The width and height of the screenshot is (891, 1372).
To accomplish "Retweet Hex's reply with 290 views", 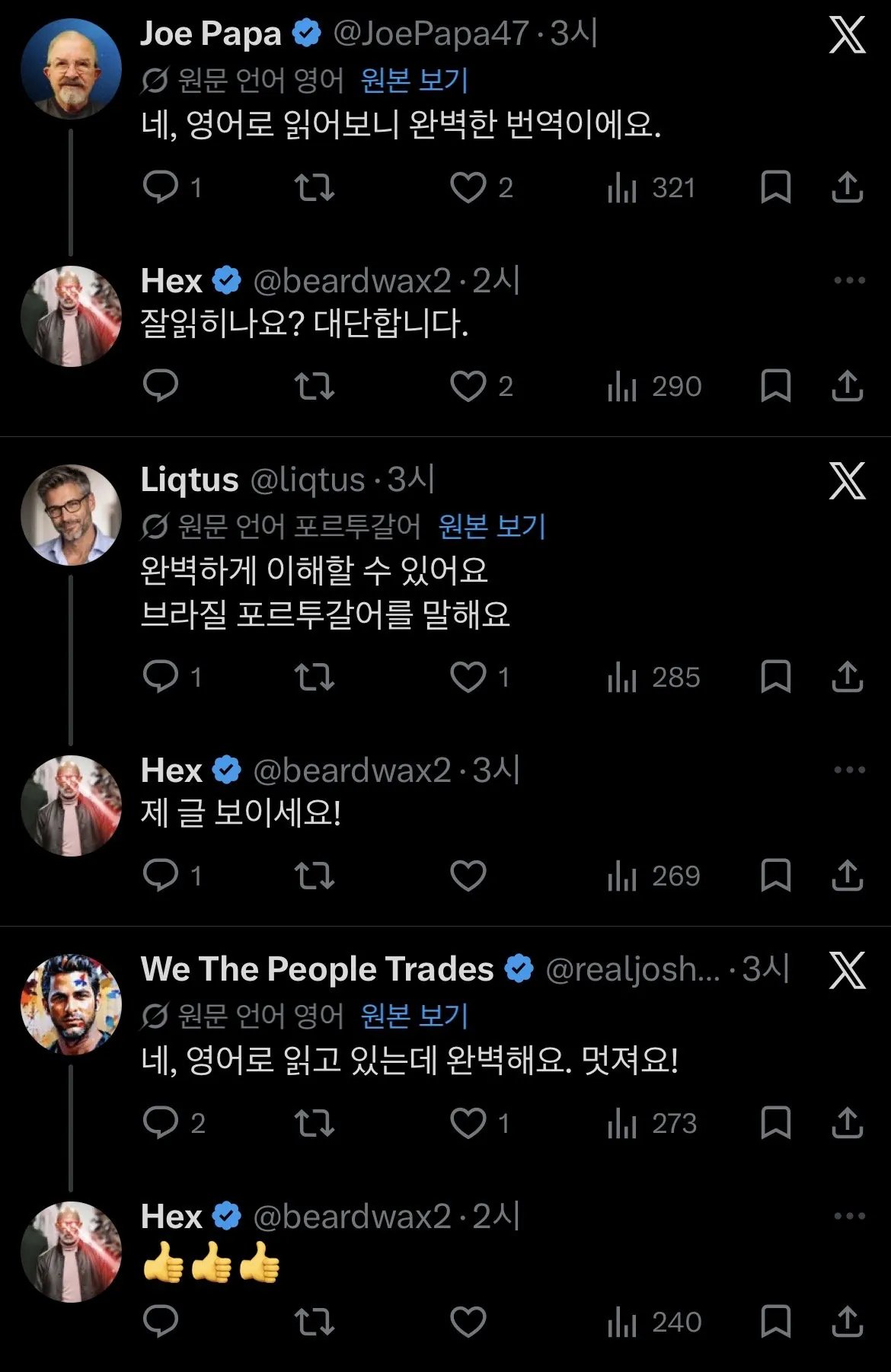I will click(315, 386).
